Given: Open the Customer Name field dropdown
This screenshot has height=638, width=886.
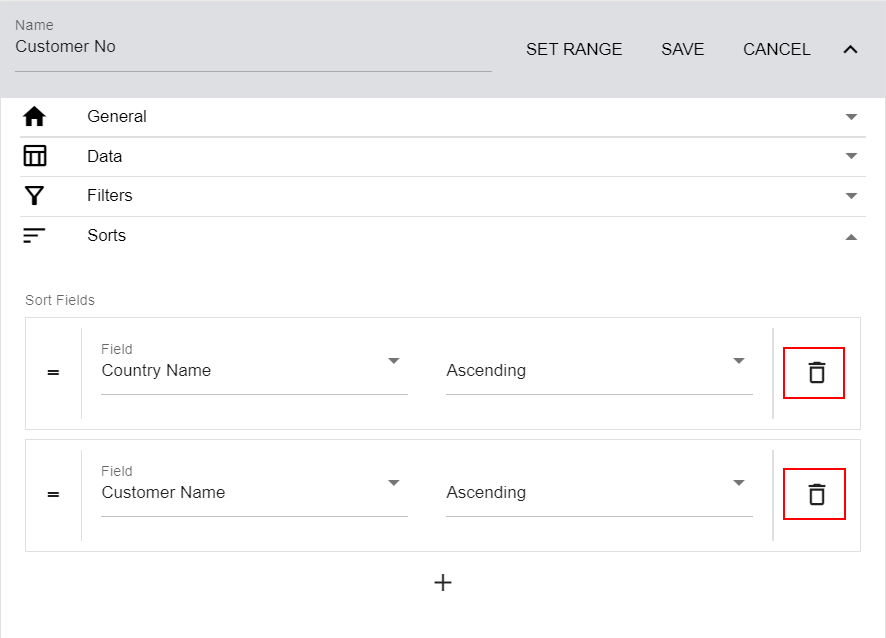Looking at the screenshot, I should tap(394, 483).
